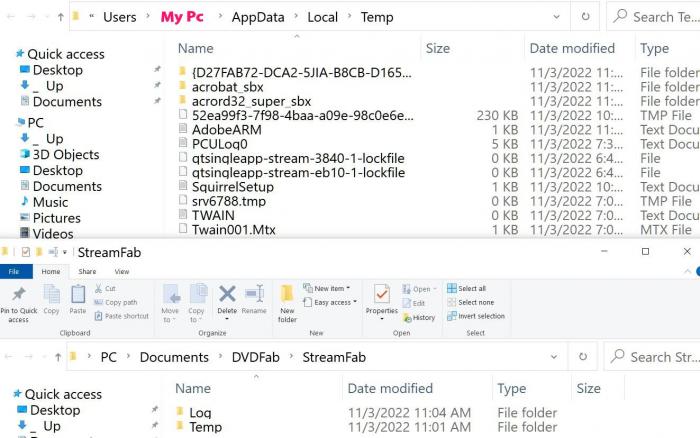Click the Paste clipboard icon
Screen dimensions: 700x438
click(78, 294)
